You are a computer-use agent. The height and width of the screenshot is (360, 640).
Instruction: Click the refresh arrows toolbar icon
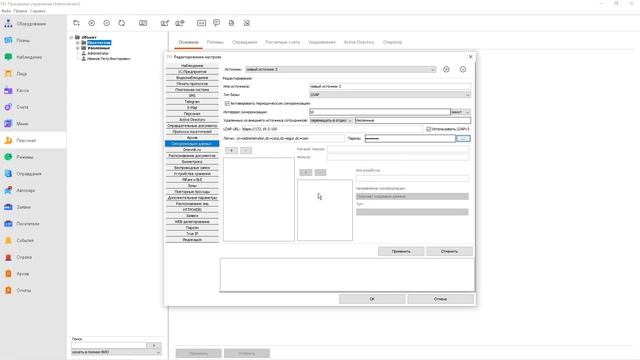(x=122, y=23)
